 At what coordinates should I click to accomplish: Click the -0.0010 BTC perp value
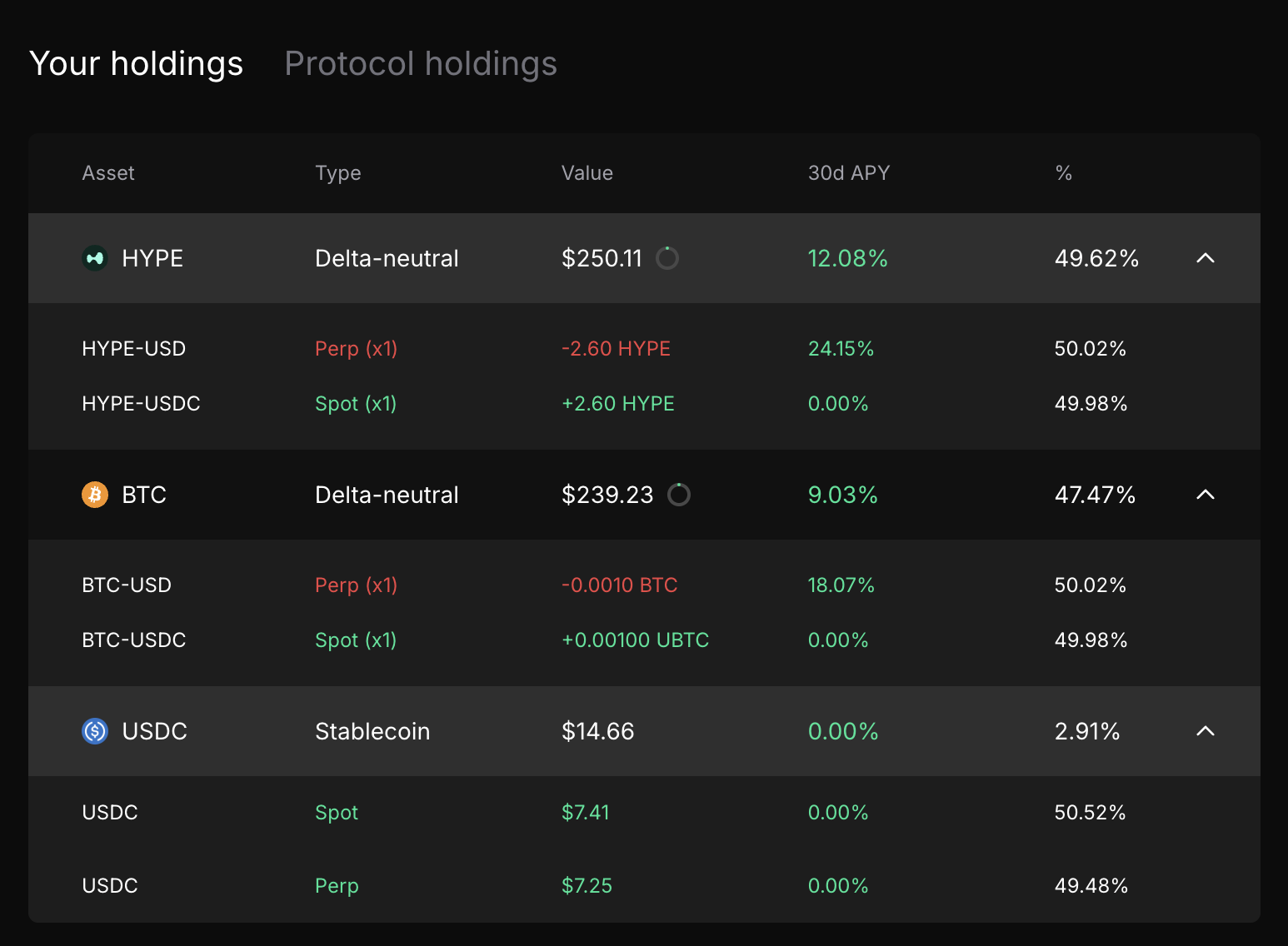(x=620, y=585)
